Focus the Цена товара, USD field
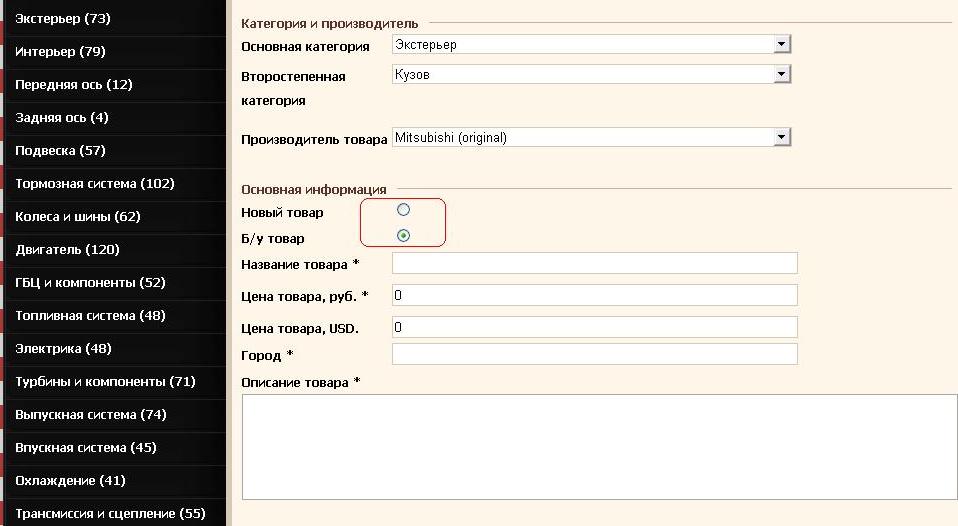The width and height of the screenshot is (958, 526). point(594,327)
